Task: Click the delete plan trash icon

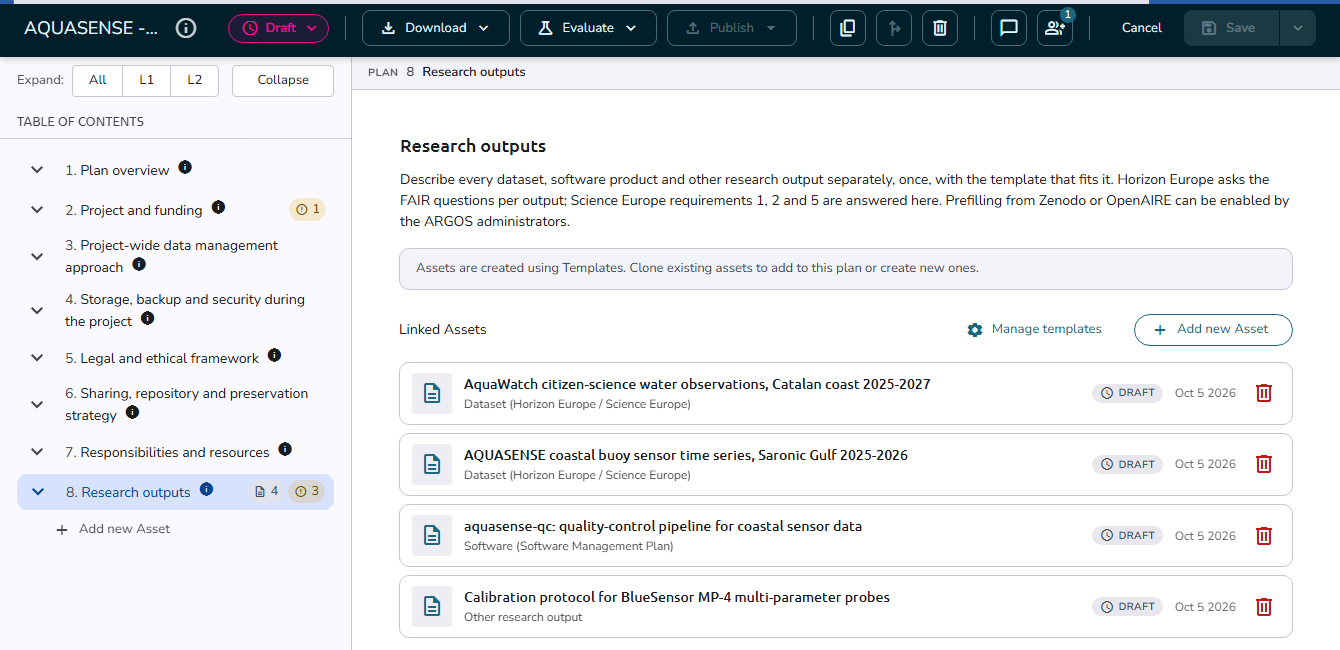Action: tap(940, 28)
